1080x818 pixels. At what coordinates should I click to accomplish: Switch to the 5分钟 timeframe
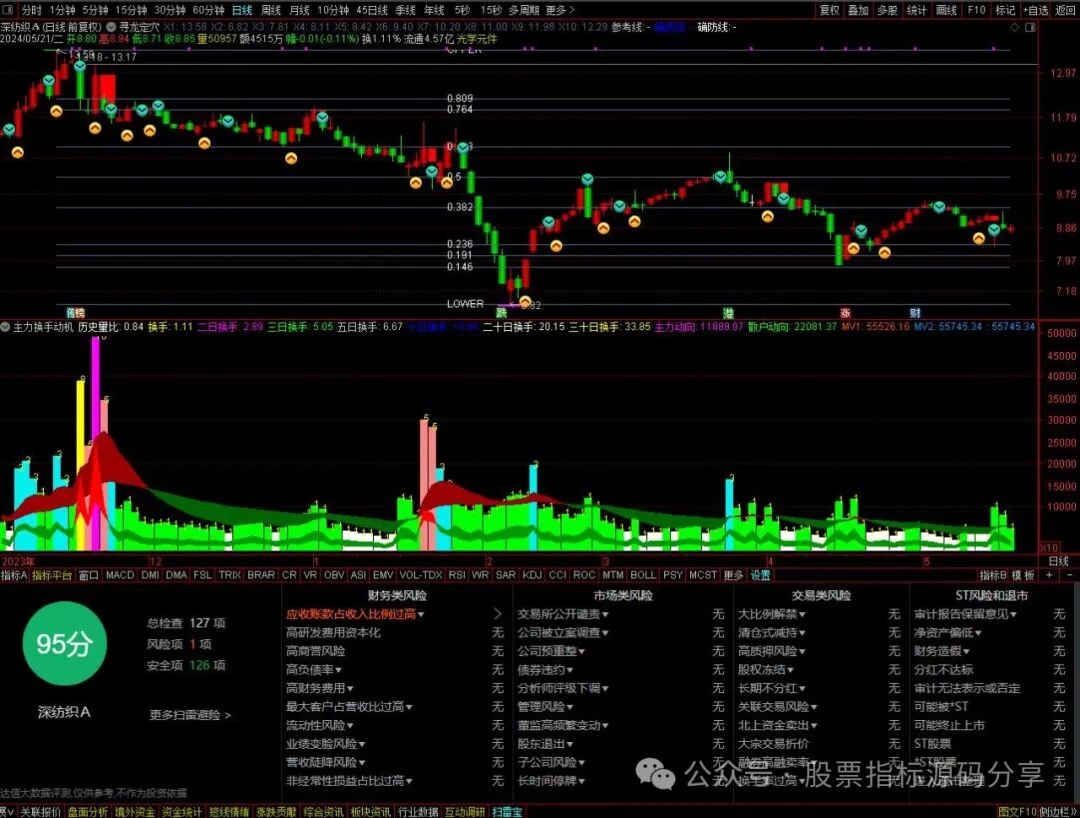click(95, 10)
